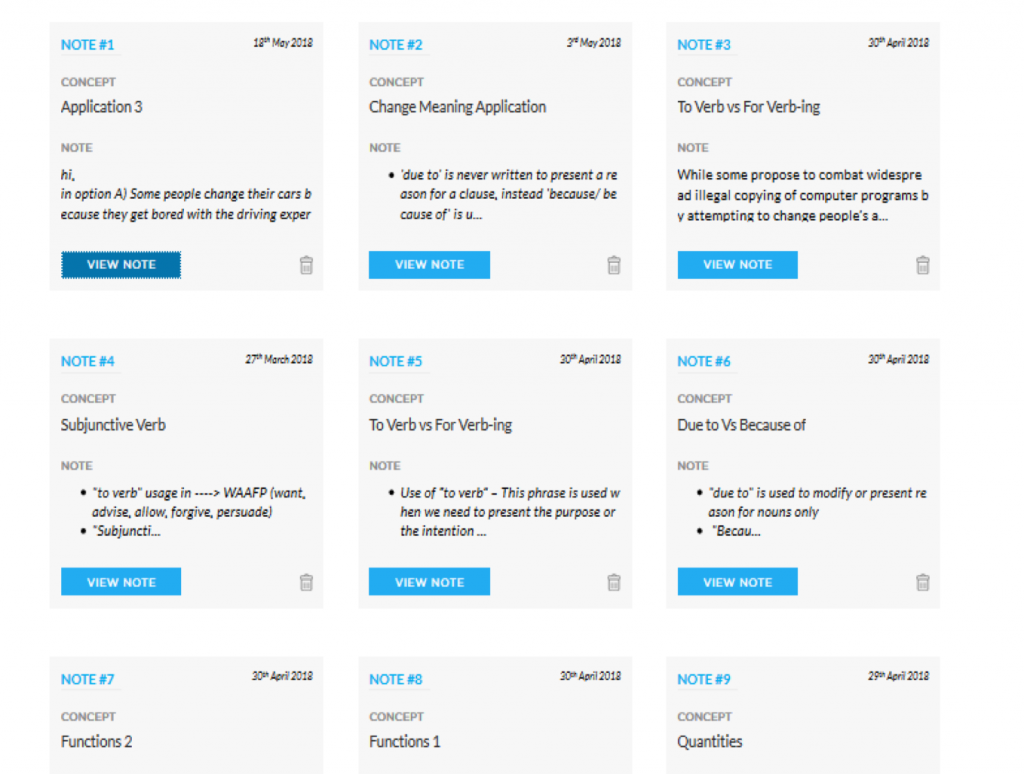Click View Note on Note #3

click(737, 265)
